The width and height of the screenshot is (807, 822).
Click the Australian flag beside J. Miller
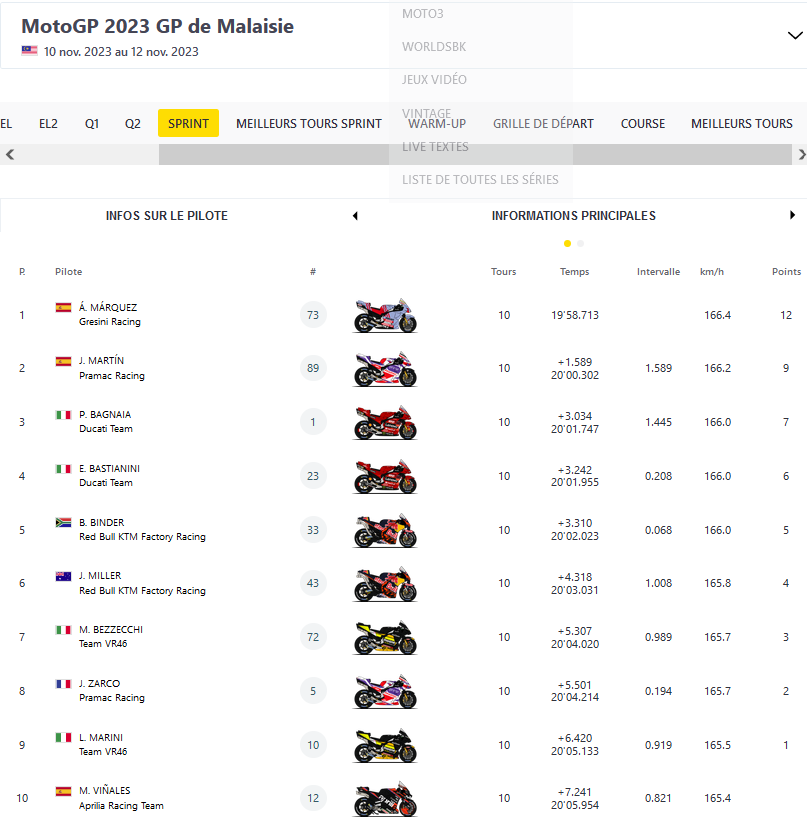click(63, 576)
